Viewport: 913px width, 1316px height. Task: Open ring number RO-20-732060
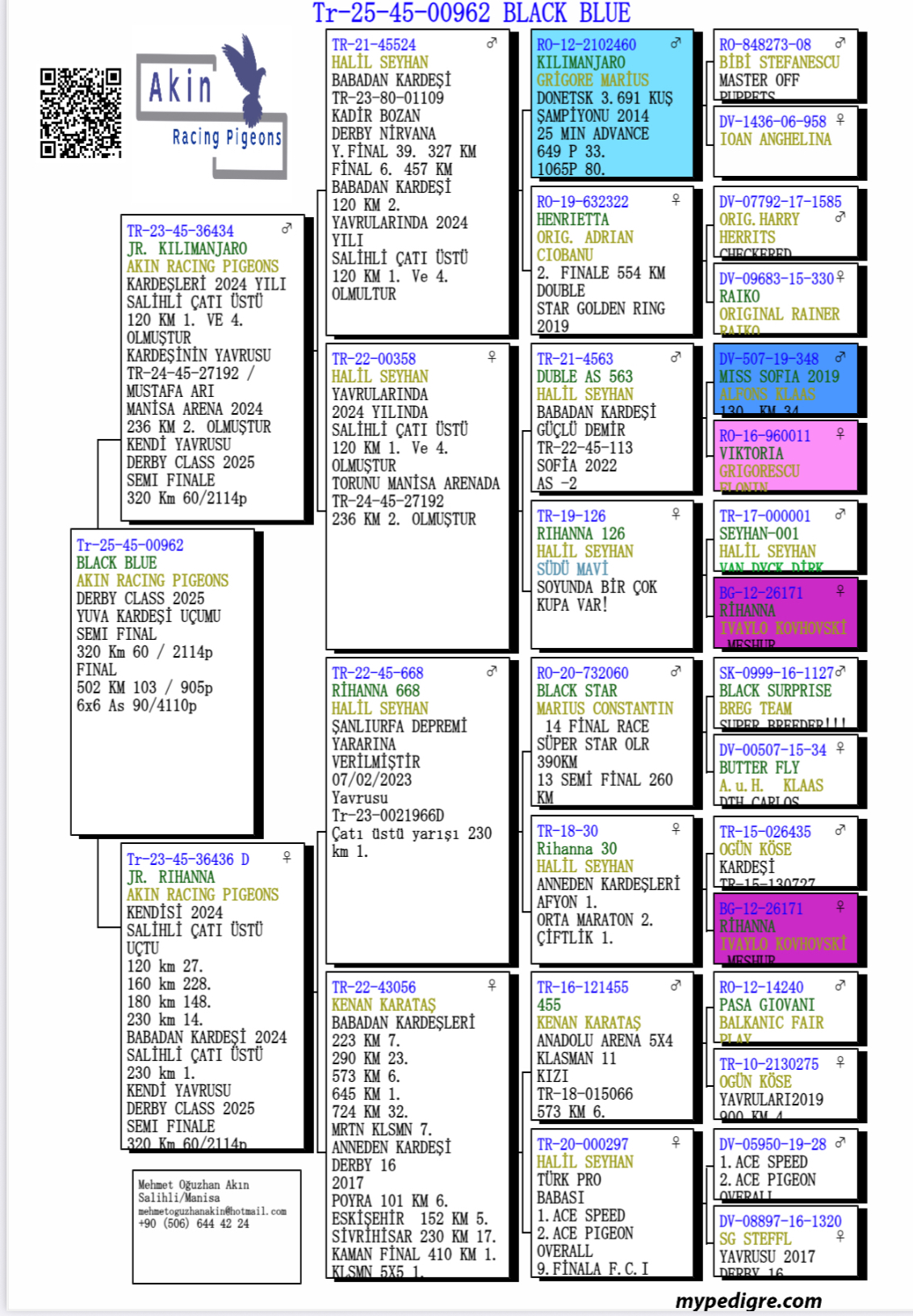(x=582, y=673)
